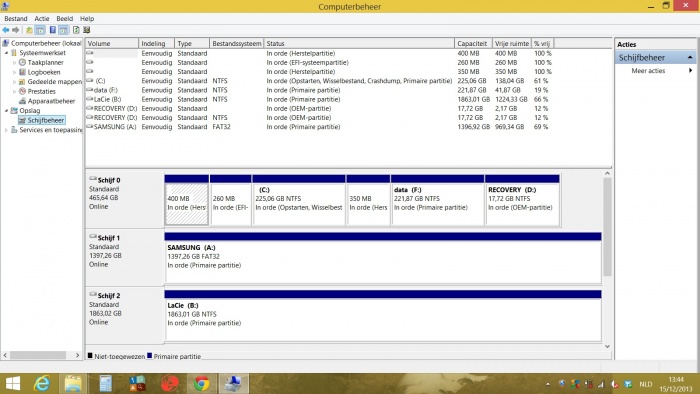
Task: Select SAMSUNG (A:) partition on Schijf 1
Action: (x=383, y=258)
